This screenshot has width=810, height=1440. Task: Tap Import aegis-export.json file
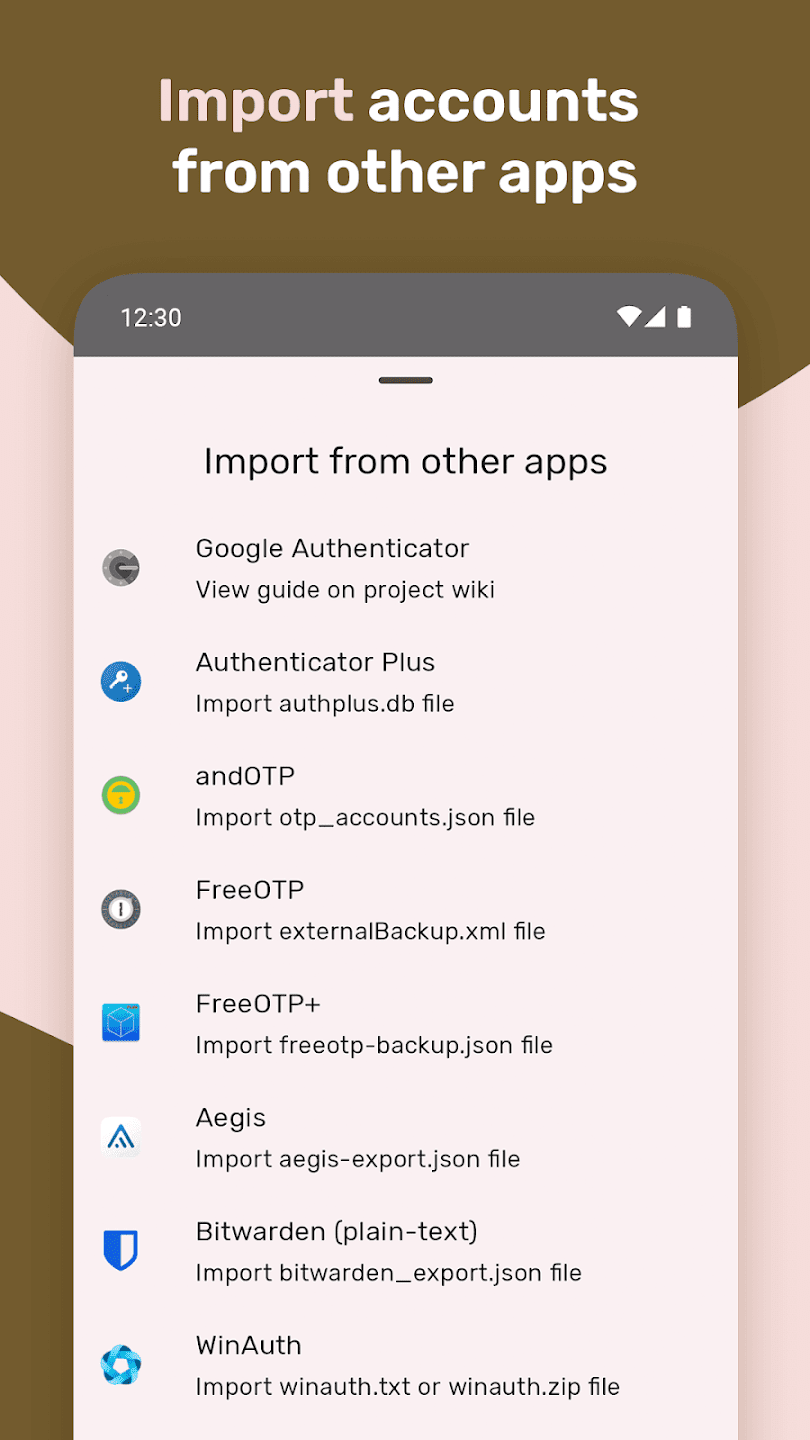point(358,1159)
